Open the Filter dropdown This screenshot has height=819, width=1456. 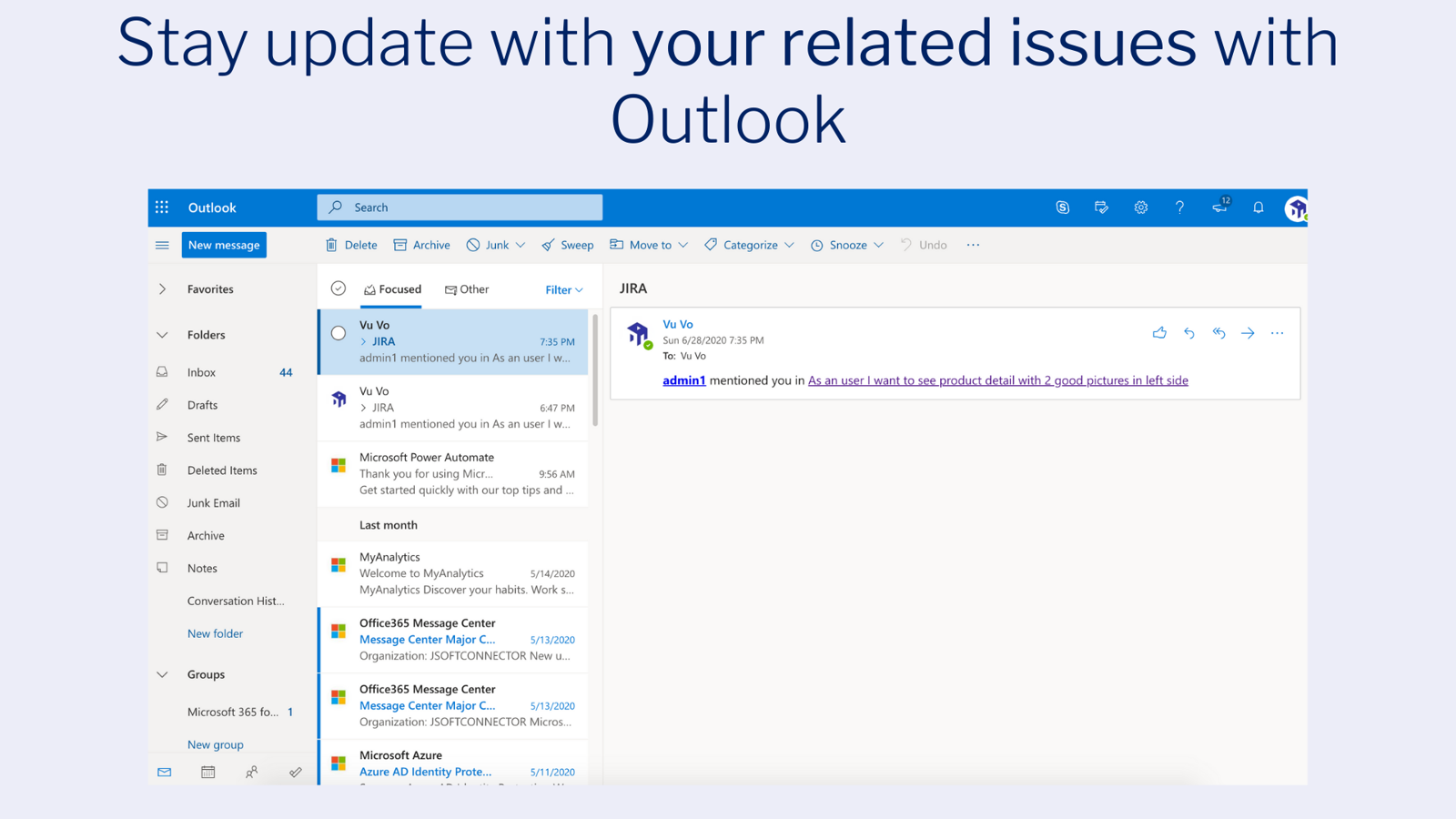coord(564,289)
